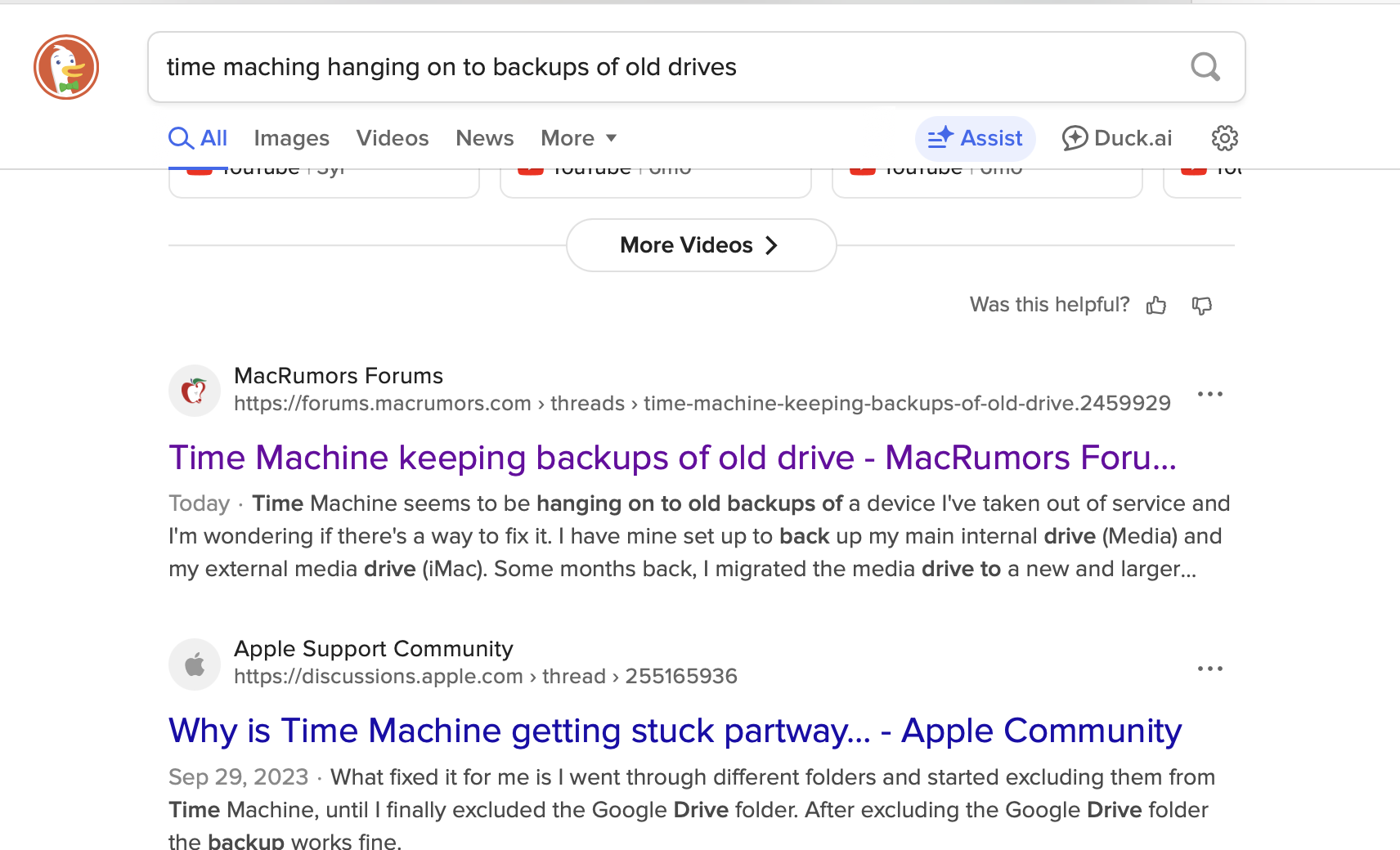The height and width of the screenshot is (850, 1400).
Task: Click the MacRumors Forums site name
Action: 339,375
